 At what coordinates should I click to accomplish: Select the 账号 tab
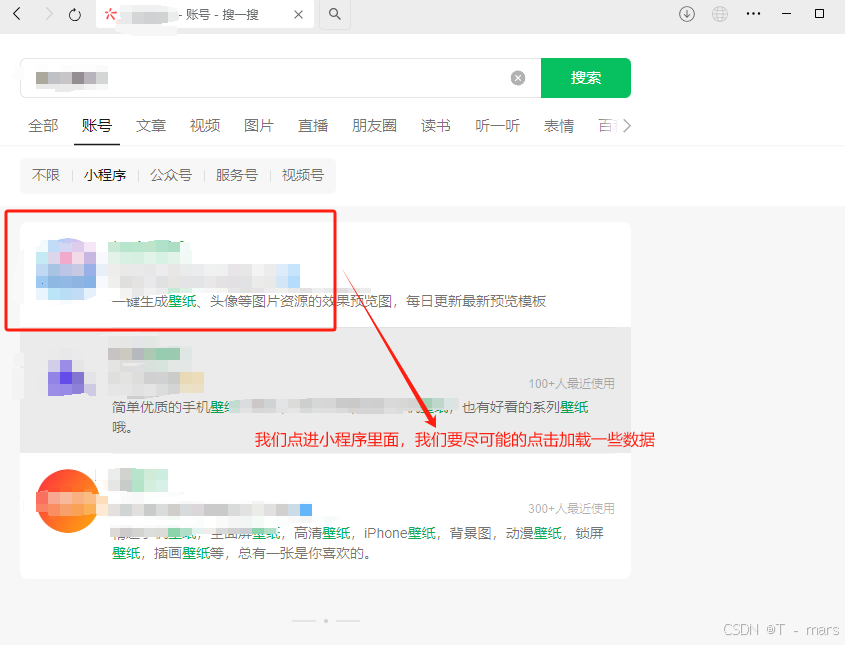[x=97, y=126]
